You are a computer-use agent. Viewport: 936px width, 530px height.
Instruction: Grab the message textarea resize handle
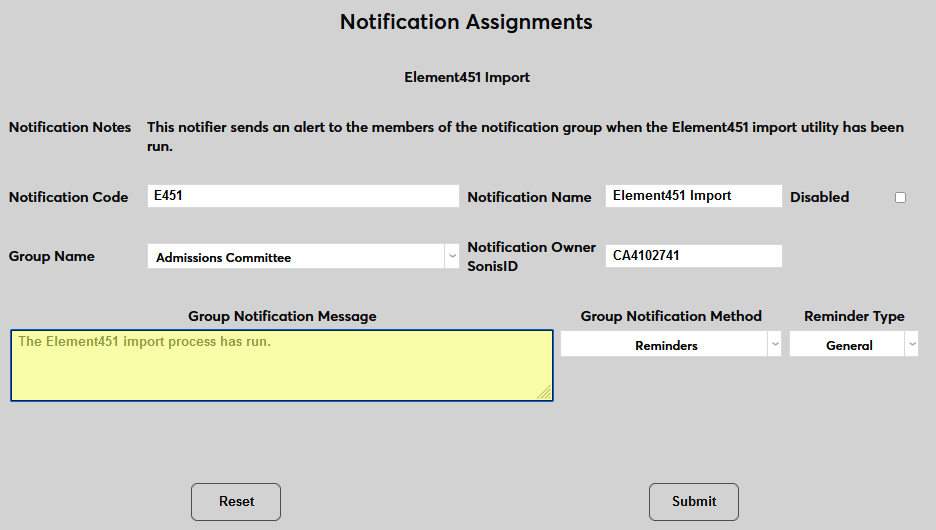545,393
